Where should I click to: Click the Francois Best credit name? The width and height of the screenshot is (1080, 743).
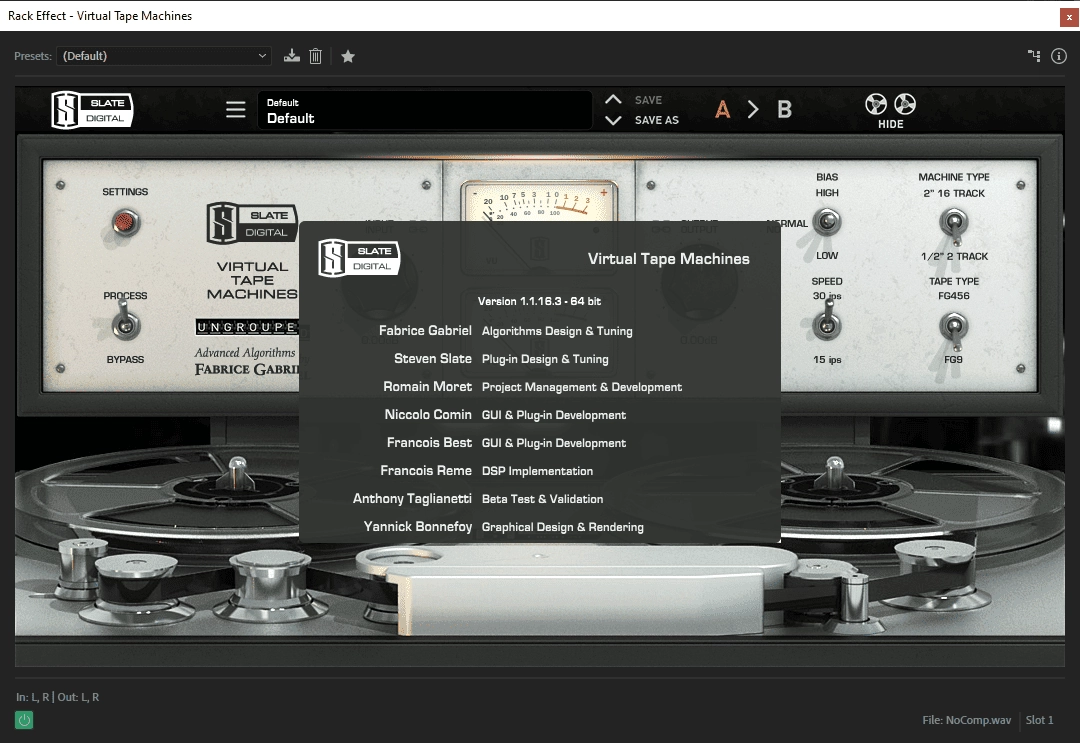pos(429,442)
